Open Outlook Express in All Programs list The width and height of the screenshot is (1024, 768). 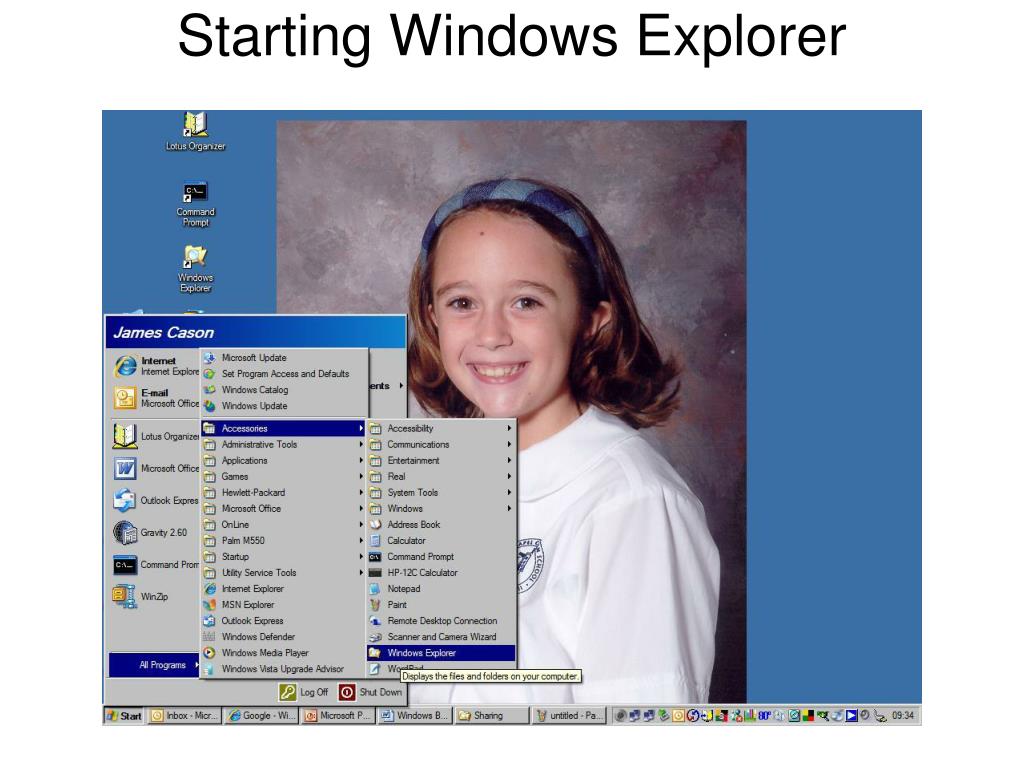[x=283, y=620]
